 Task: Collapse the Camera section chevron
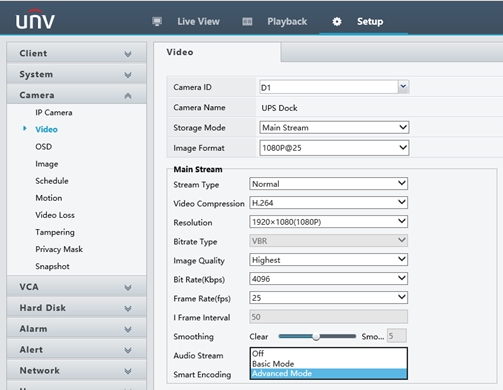point(128,96)
